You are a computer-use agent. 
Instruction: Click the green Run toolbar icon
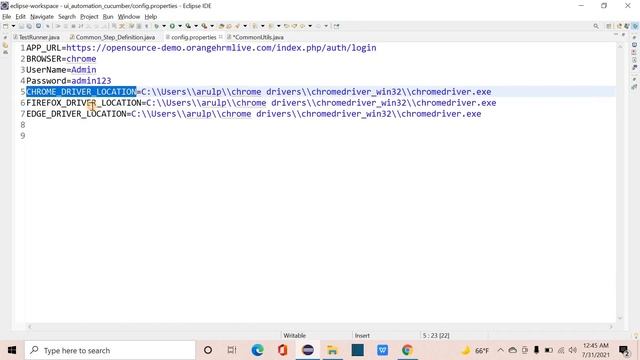(x=172, y=26)
